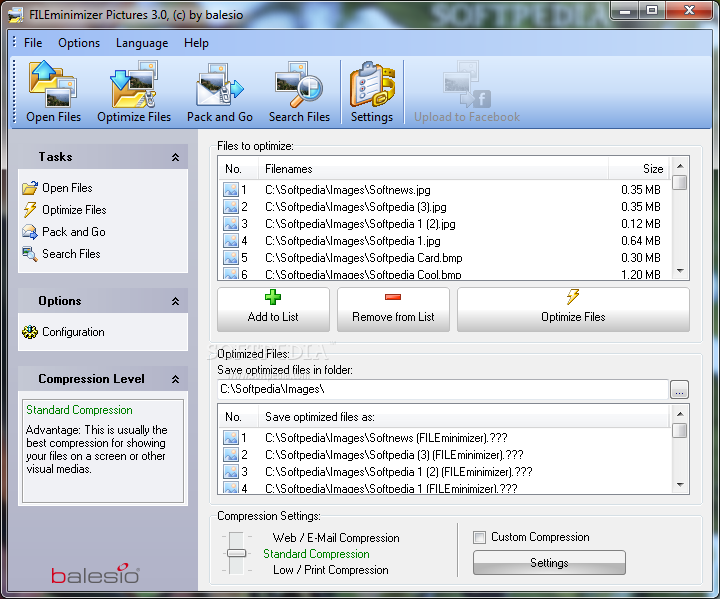Select row C:\Softpedia\Images\Softpedia Card.bmp
This screenshot has width=720, height=599.
tap(444, 258)
